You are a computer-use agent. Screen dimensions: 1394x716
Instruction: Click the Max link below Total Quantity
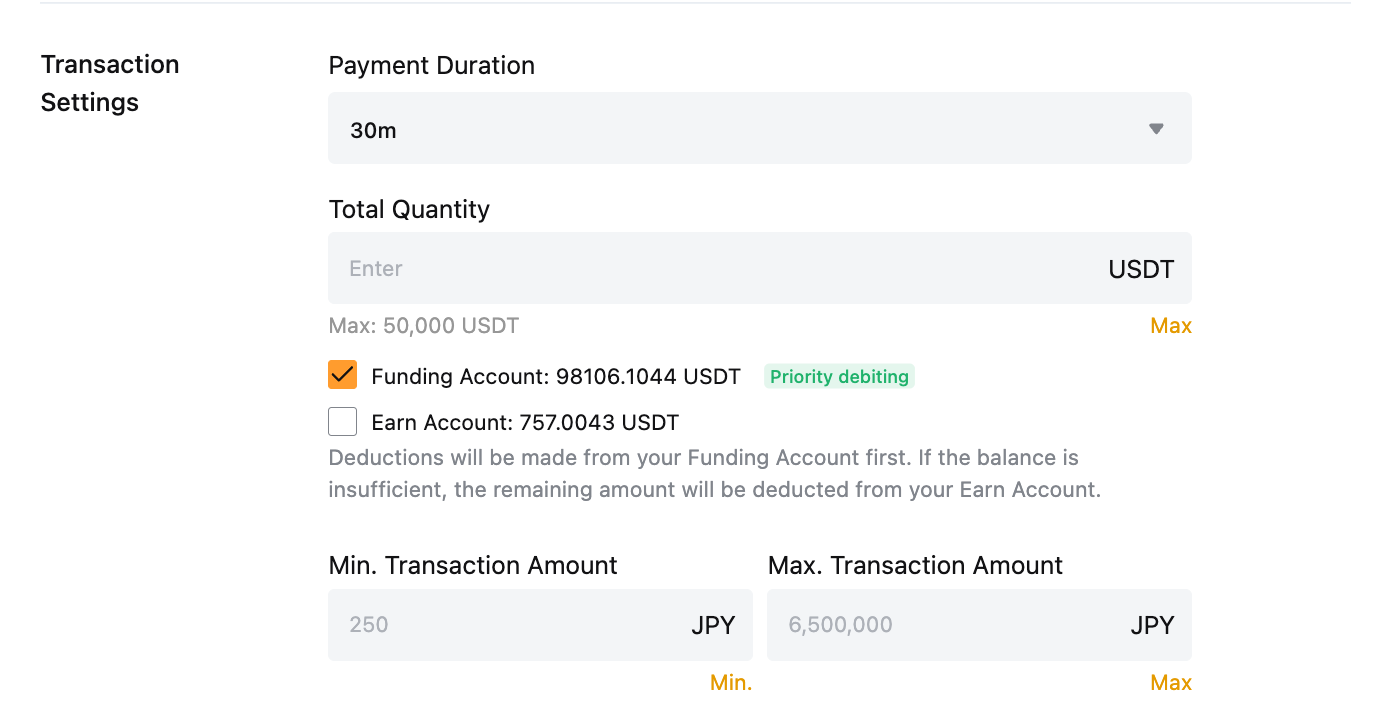point(1170,326)
